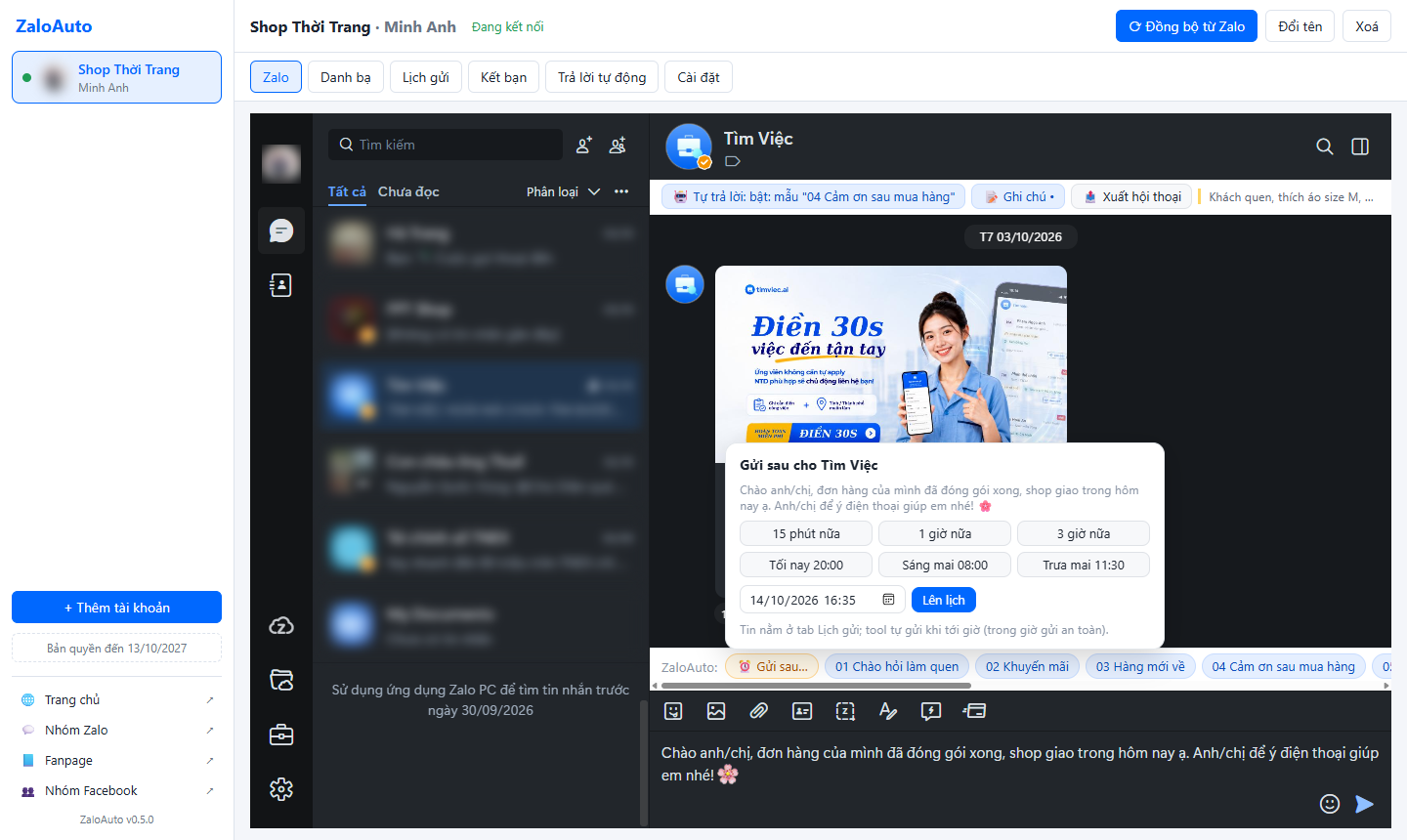Open the Zalo contacts book icon
The height and width of the screenshot is (840, 1407).
[281, 285]
